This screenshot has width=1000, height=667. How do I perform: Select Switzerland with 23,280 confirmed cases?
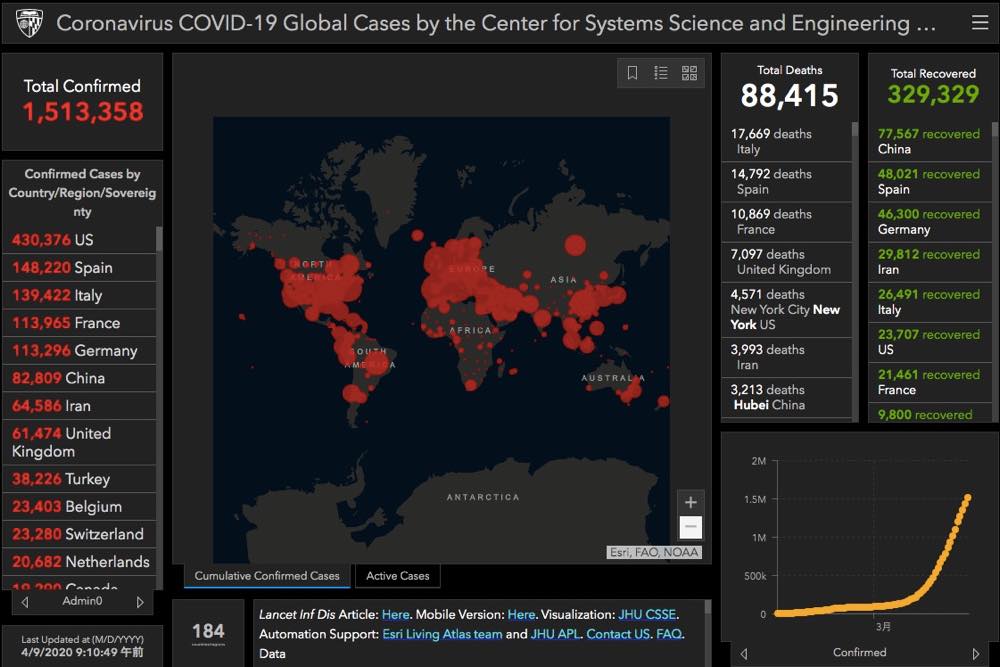79,534
